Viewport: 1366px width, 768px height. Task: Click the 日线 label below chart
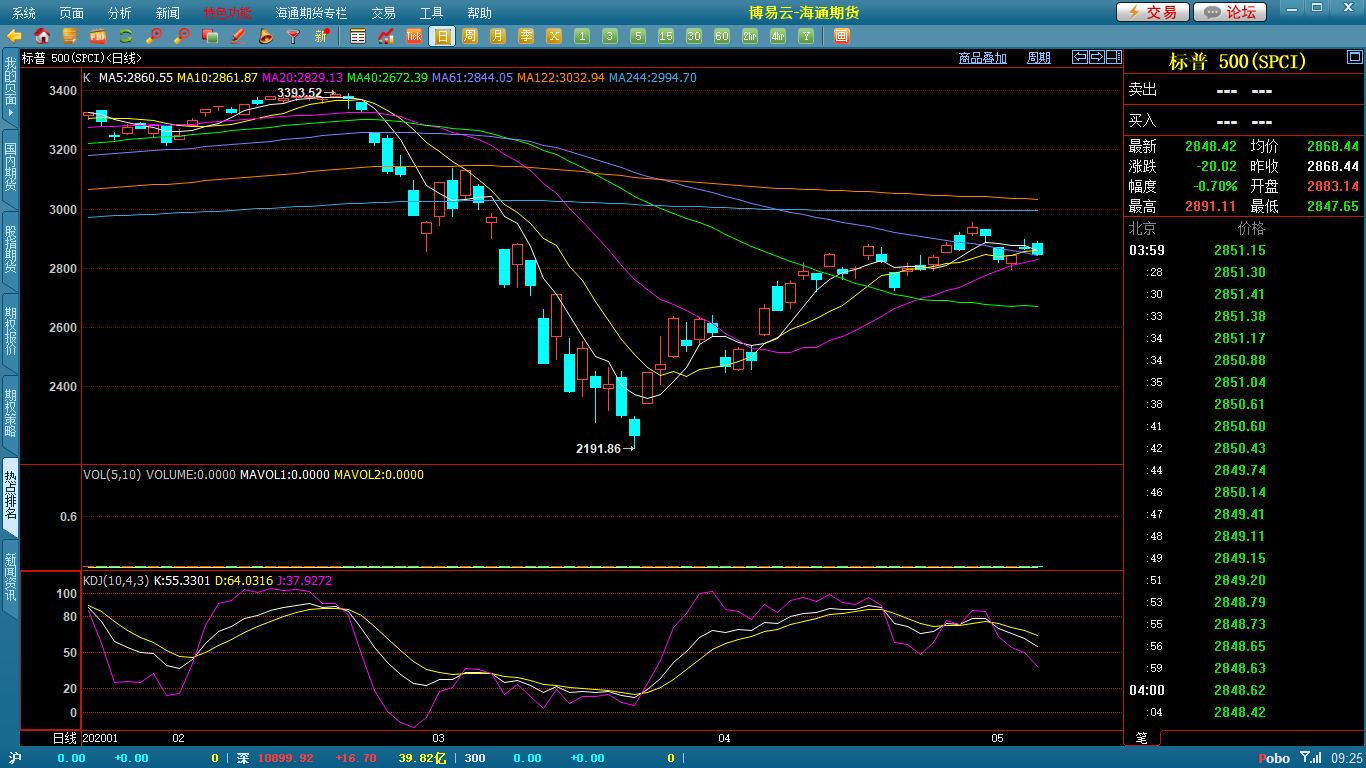[x=64, y=738]
